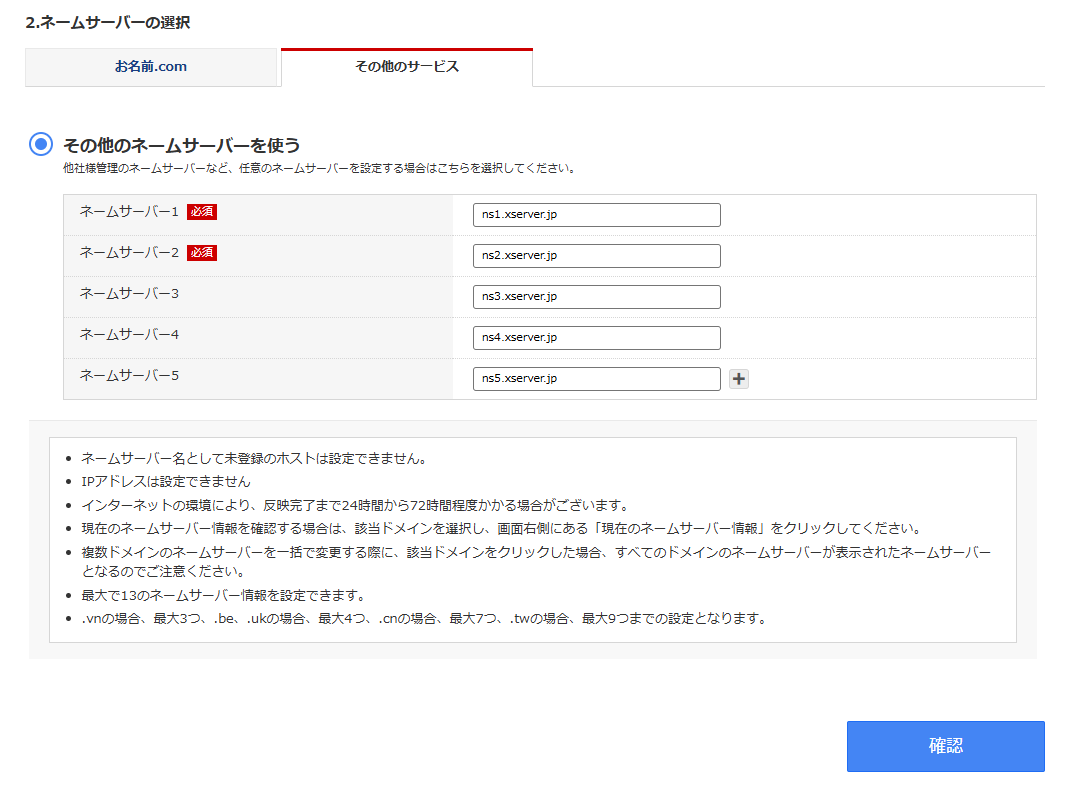Click the plus icon to add a nameserver field
The image size is (1074, 801).
tap(738, 379)
